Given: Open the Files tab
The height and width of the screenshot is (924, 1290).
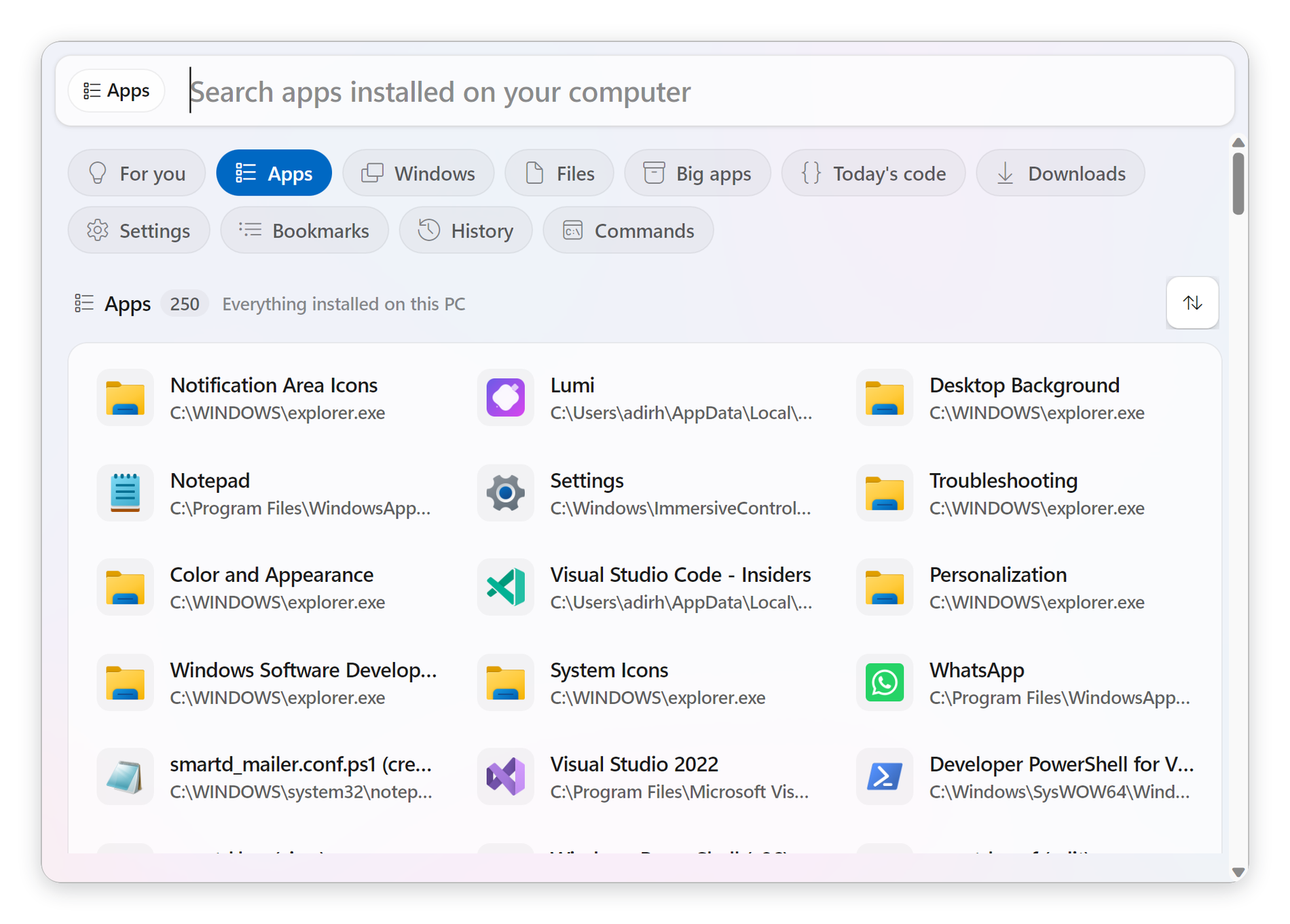Looking at the screenshot, I should [559, 173].
